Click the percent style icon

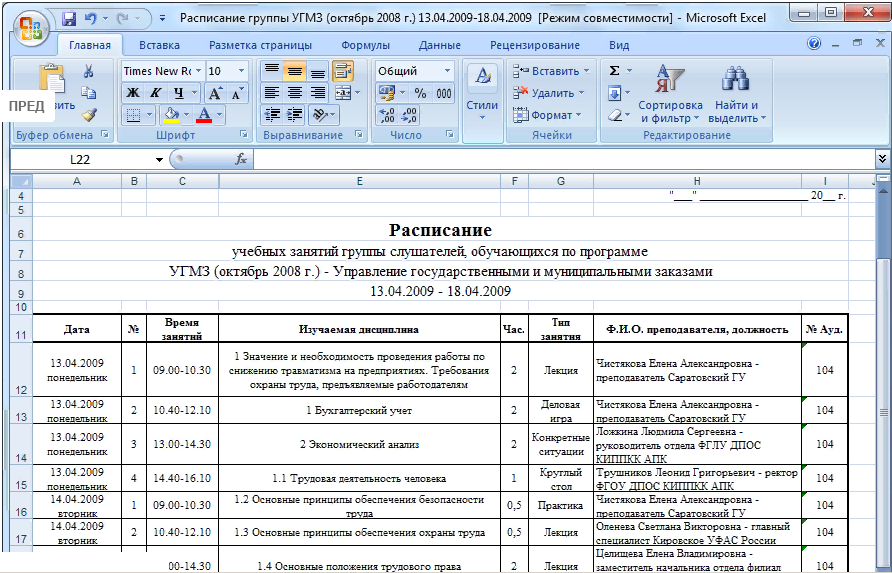[420, 93]
